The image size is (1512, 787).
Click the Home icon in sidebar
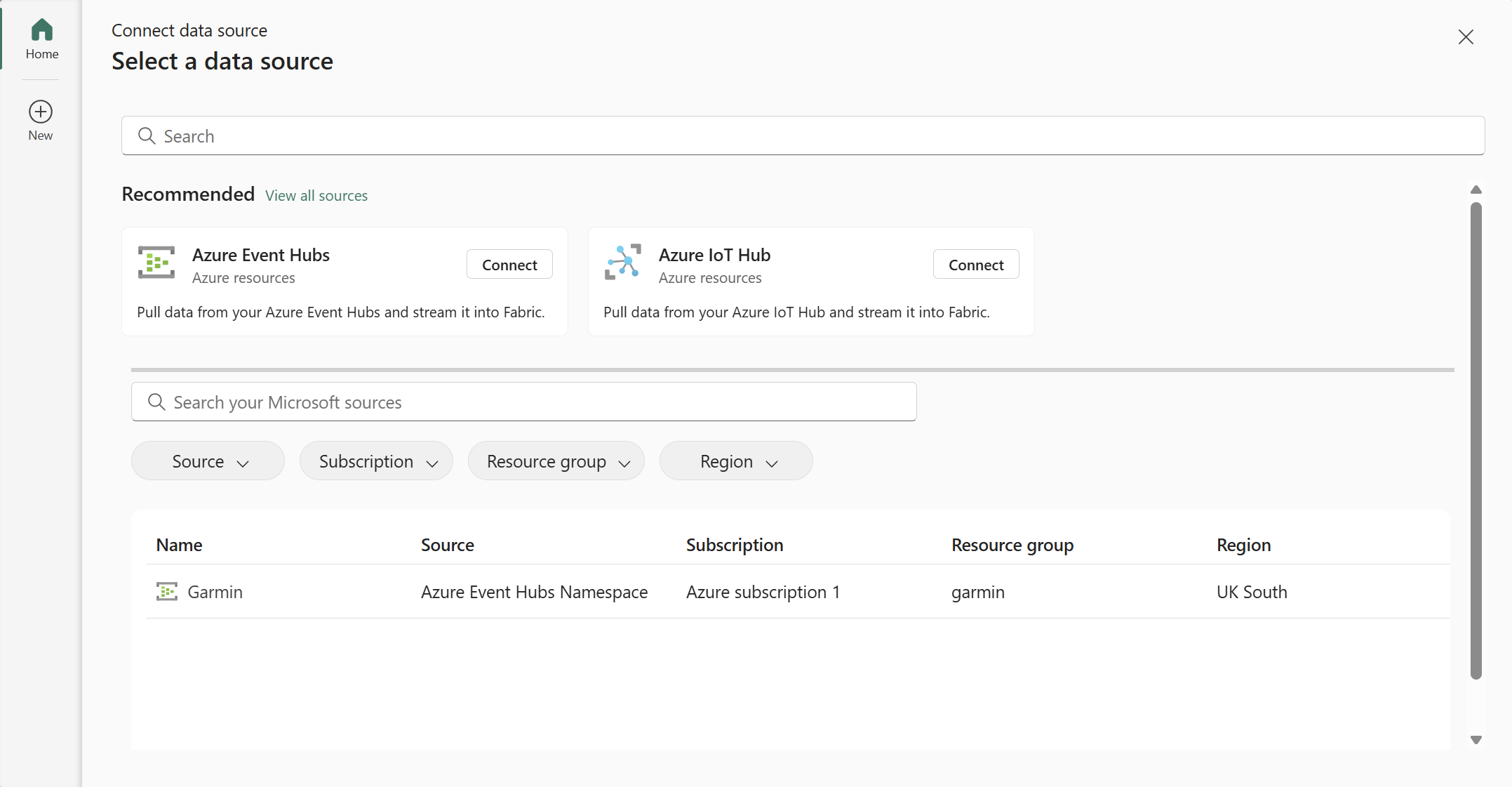[41, 30]
